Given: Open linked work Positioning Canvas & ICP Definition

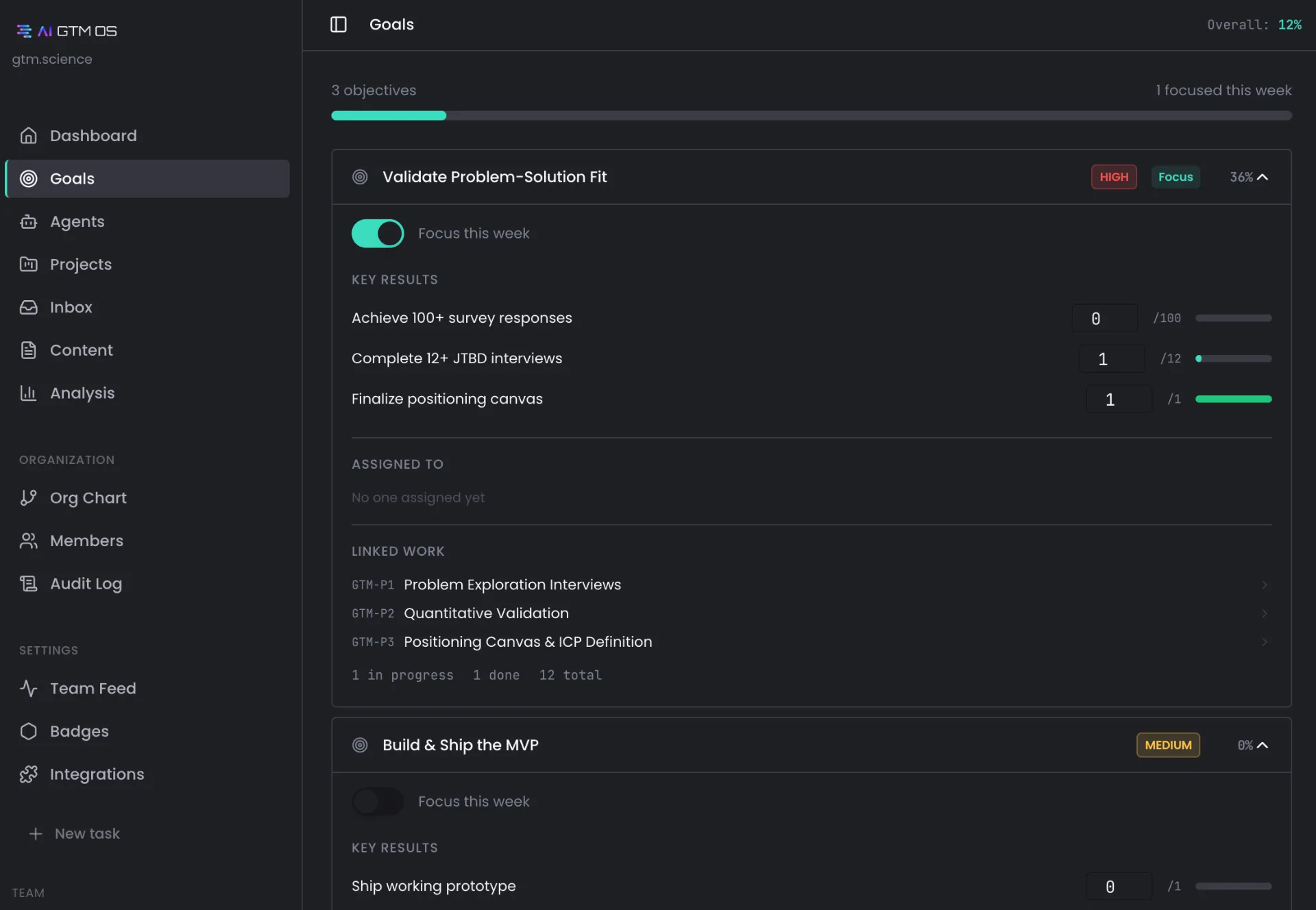Looking at the screenshot, I should tap(528, 642).
